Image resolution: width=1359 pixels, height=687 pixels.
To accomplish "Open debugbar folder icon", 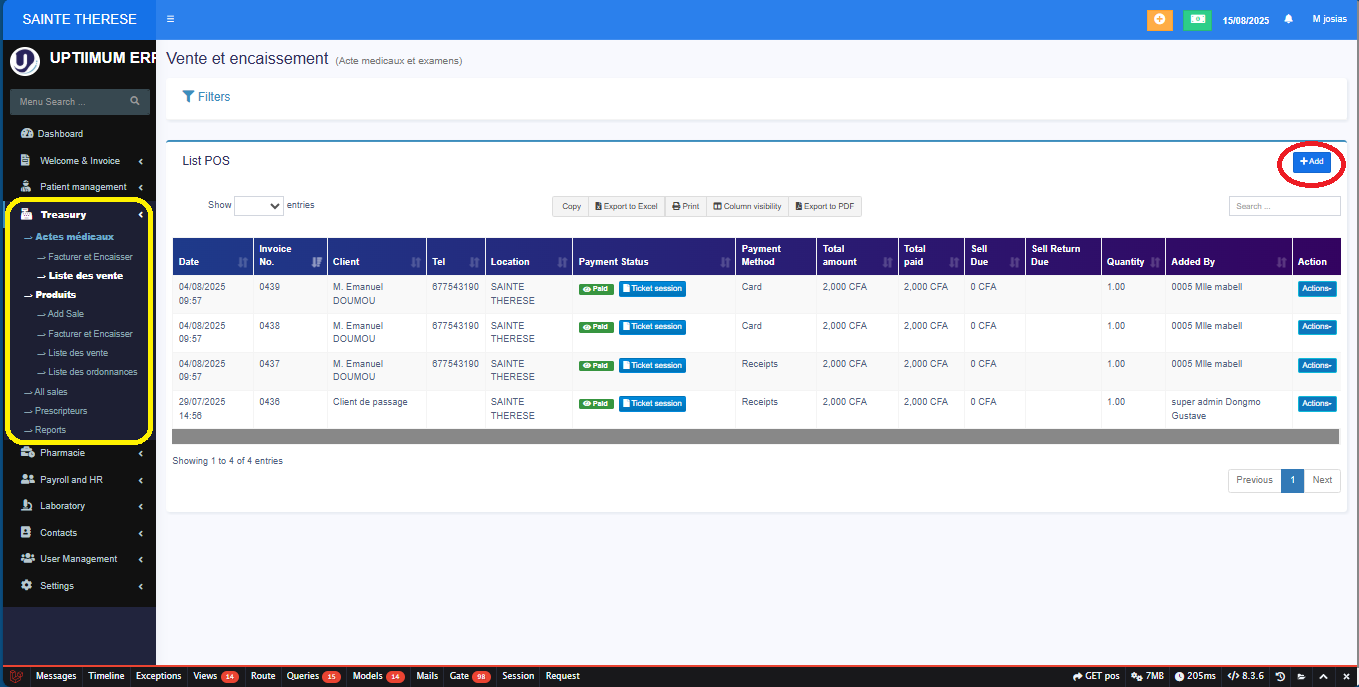I will pyautogui.click(x=1301, y=676).
